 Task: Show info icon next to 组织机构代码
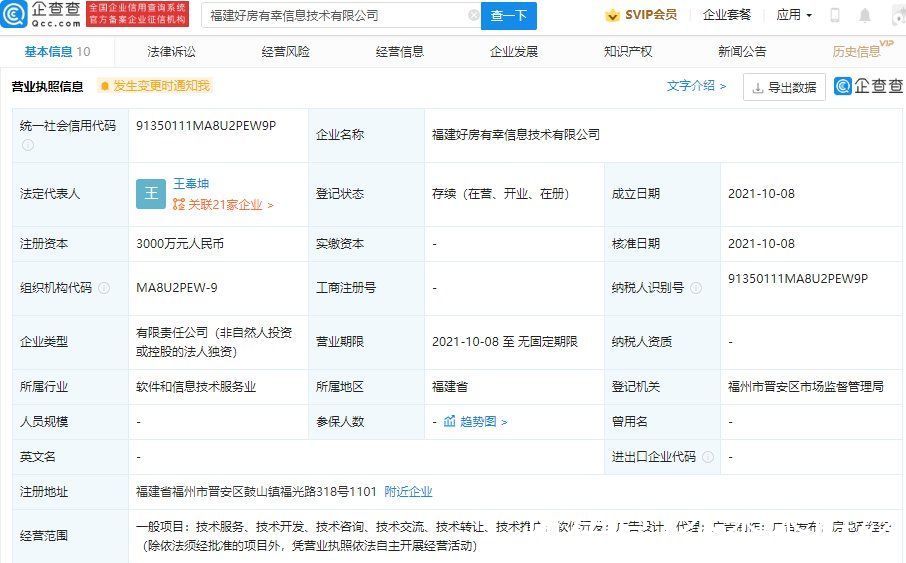pyautogui.click(x=104, y=287)
